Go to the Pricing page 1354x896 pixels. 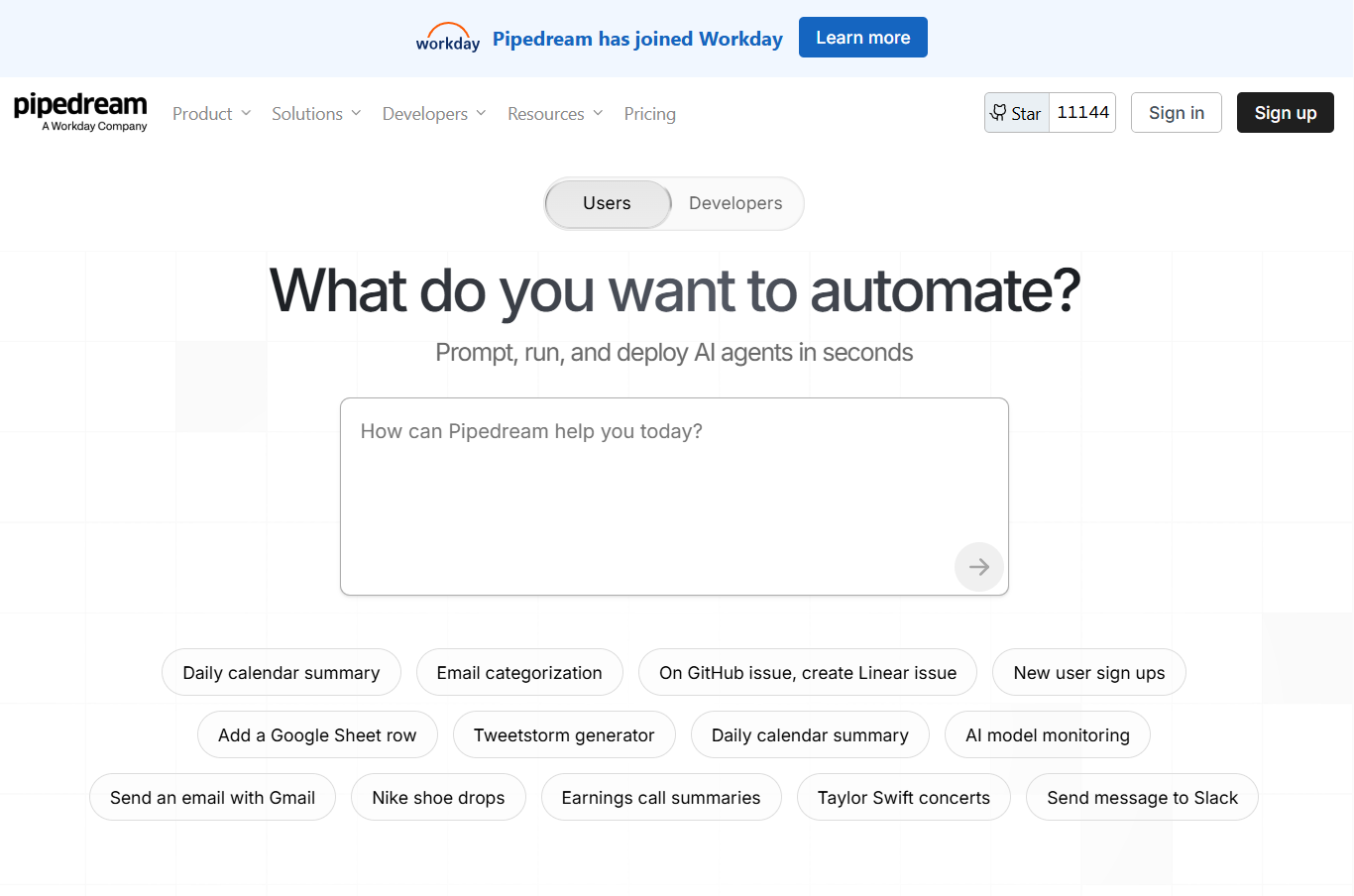pos(649,114)
